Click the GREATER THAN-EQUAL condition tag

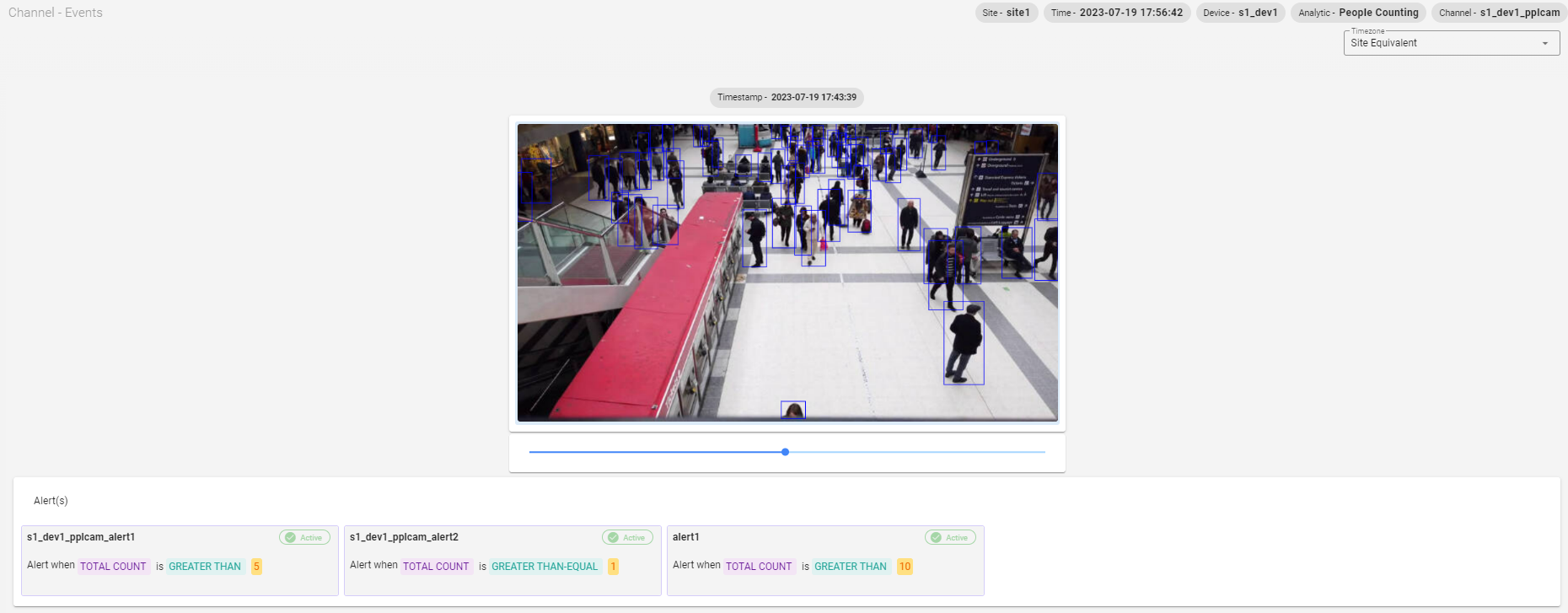pyautogui.click(x=545, y=567)
